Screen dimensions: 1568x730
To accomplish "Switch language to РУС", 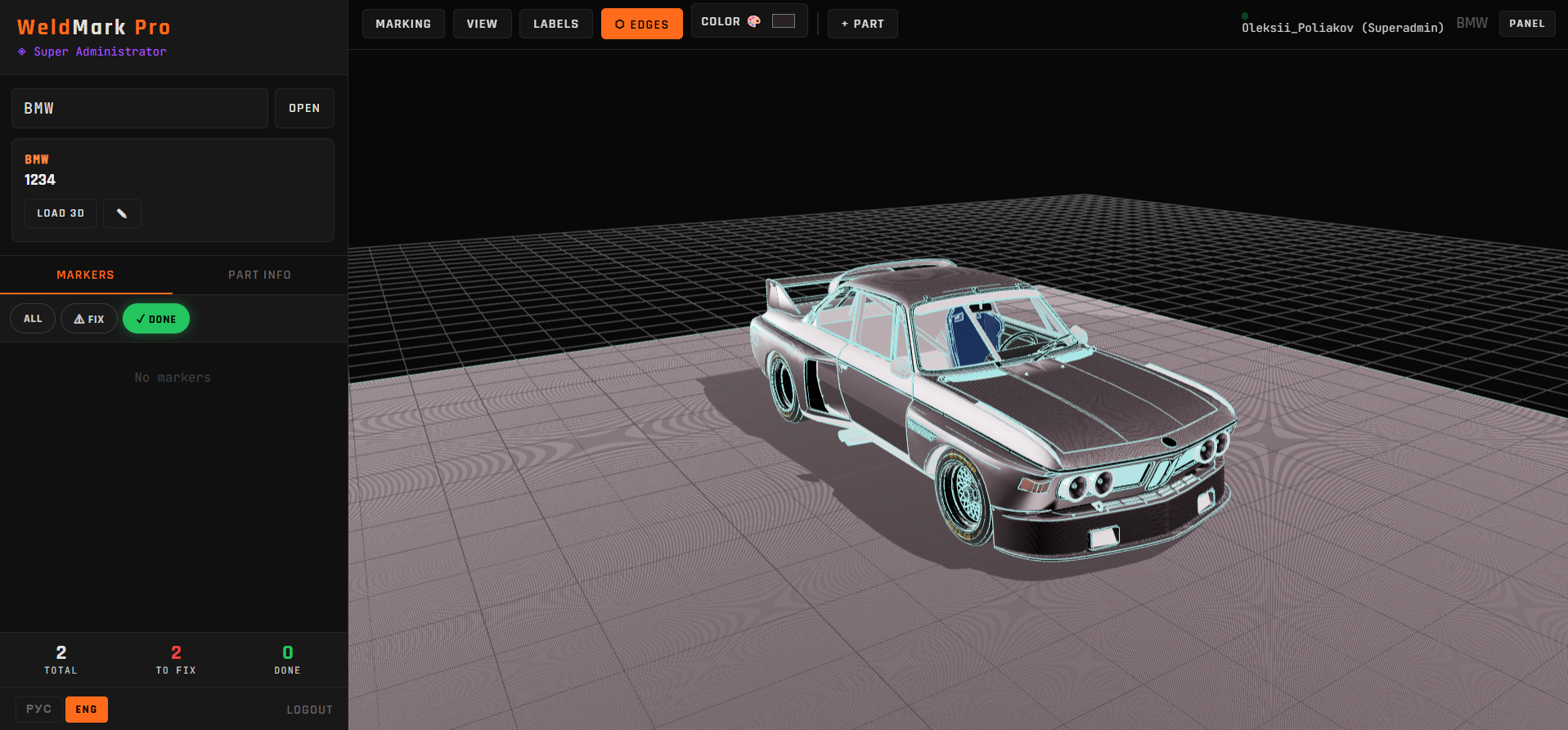I will click(x=38, y=709).
